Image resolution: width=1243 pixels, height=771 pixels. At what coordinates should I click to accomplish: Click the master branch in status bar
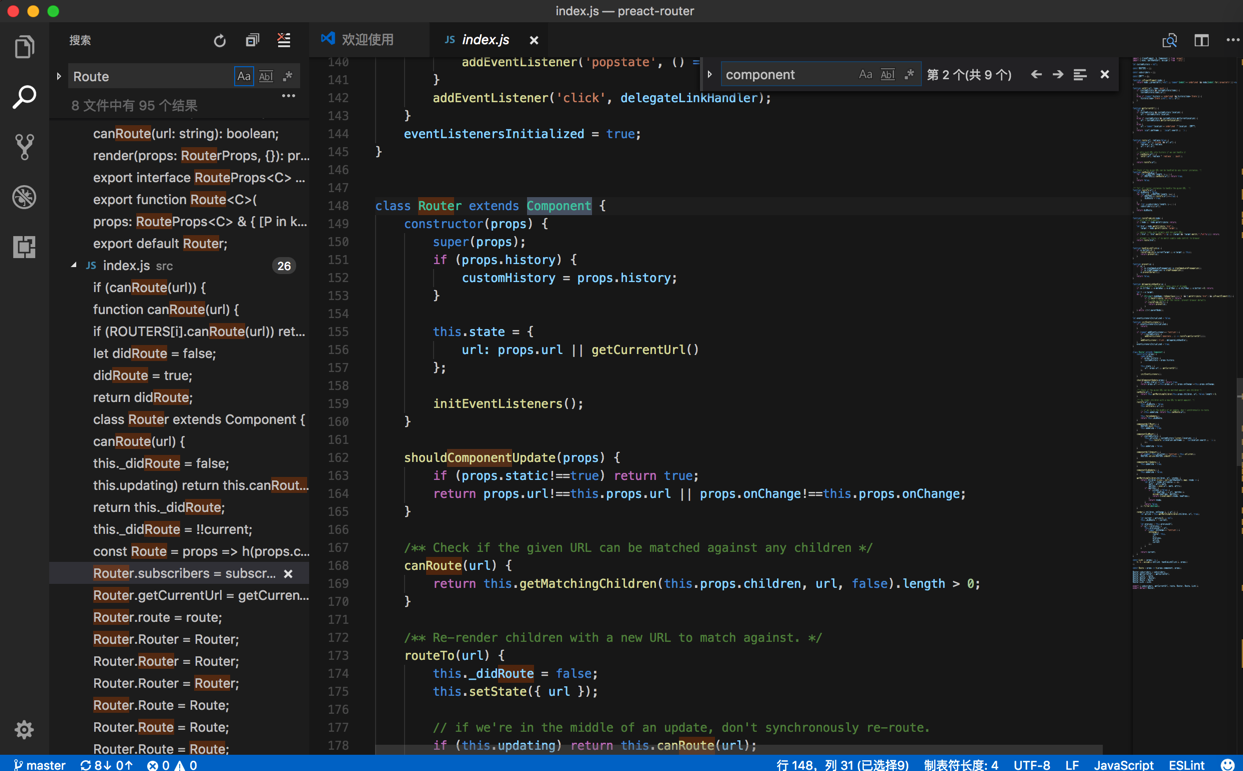point(40,764)
